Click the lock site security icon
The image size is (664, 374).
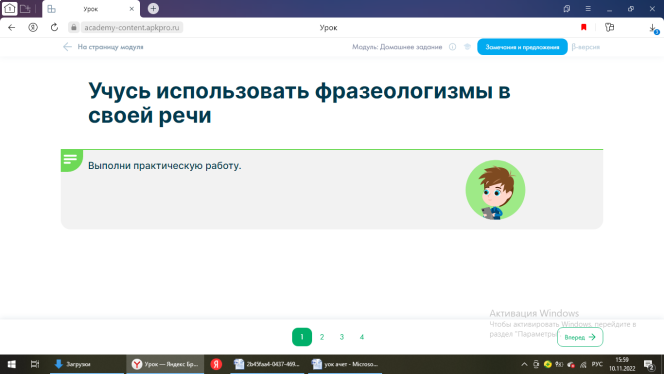(x=74, y=28)
